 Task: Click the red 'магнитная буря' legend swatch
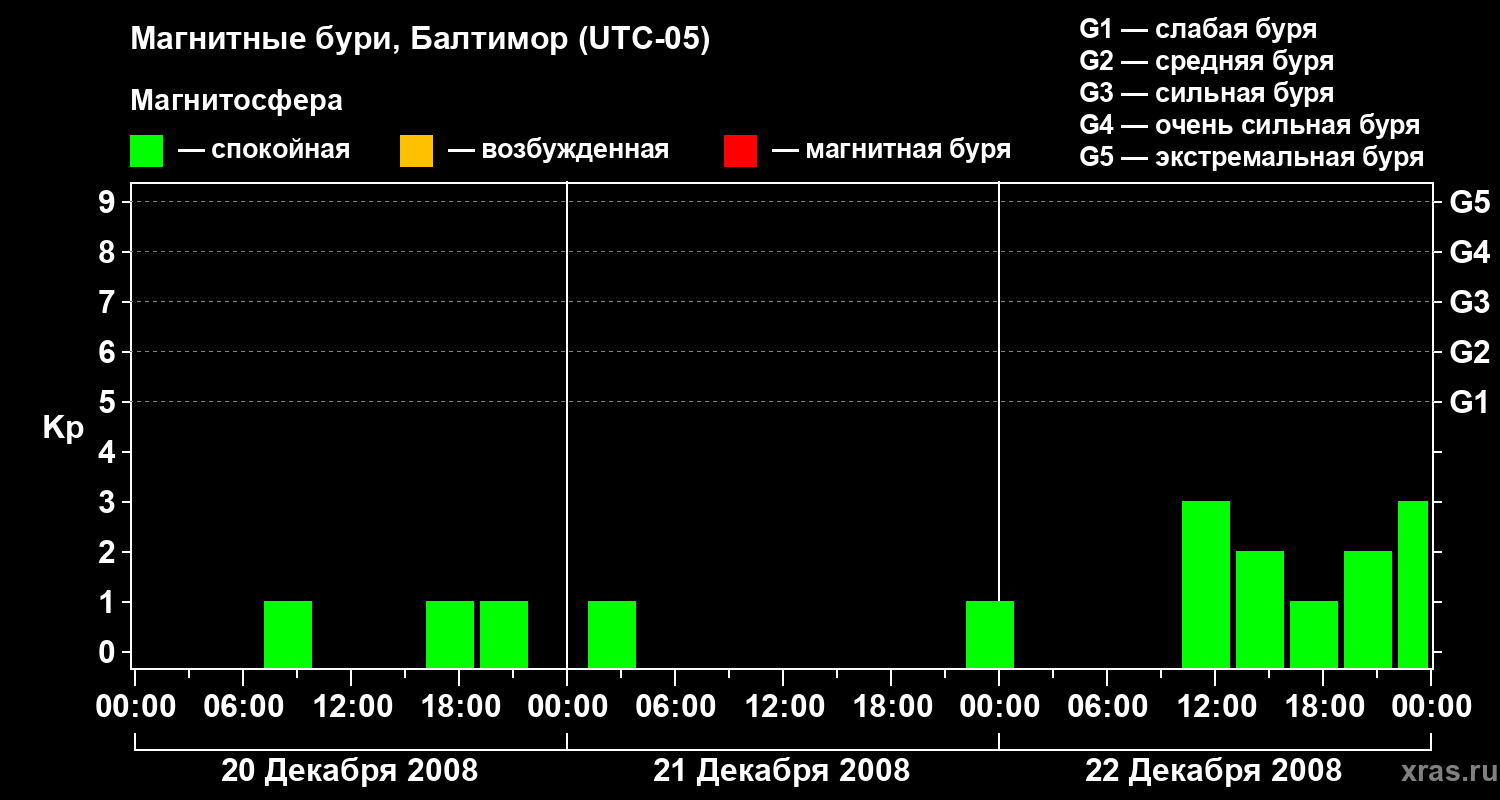[740, 151]
